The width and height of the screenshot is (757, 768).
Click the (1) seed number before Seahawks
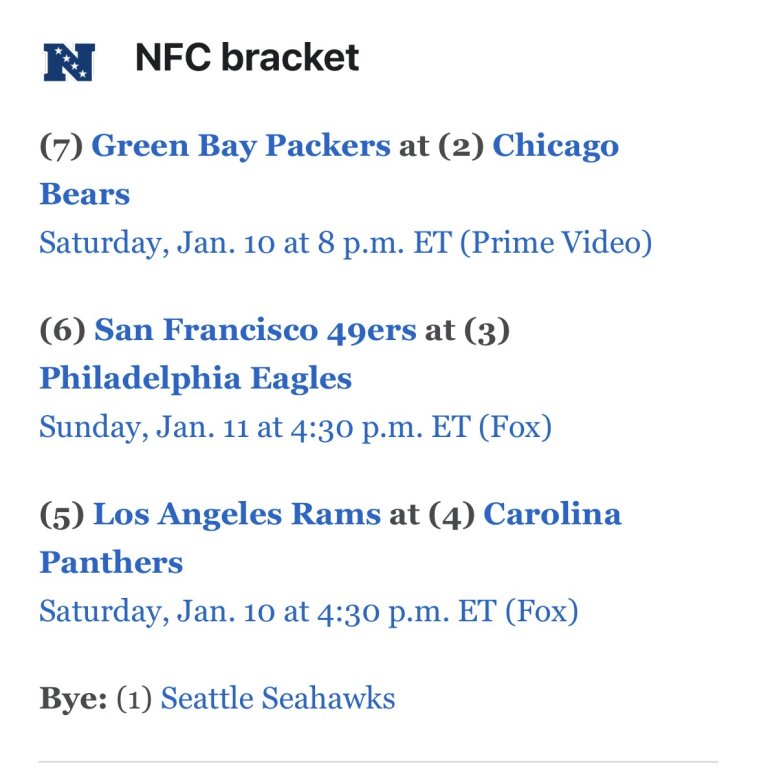tap(134, 698)
